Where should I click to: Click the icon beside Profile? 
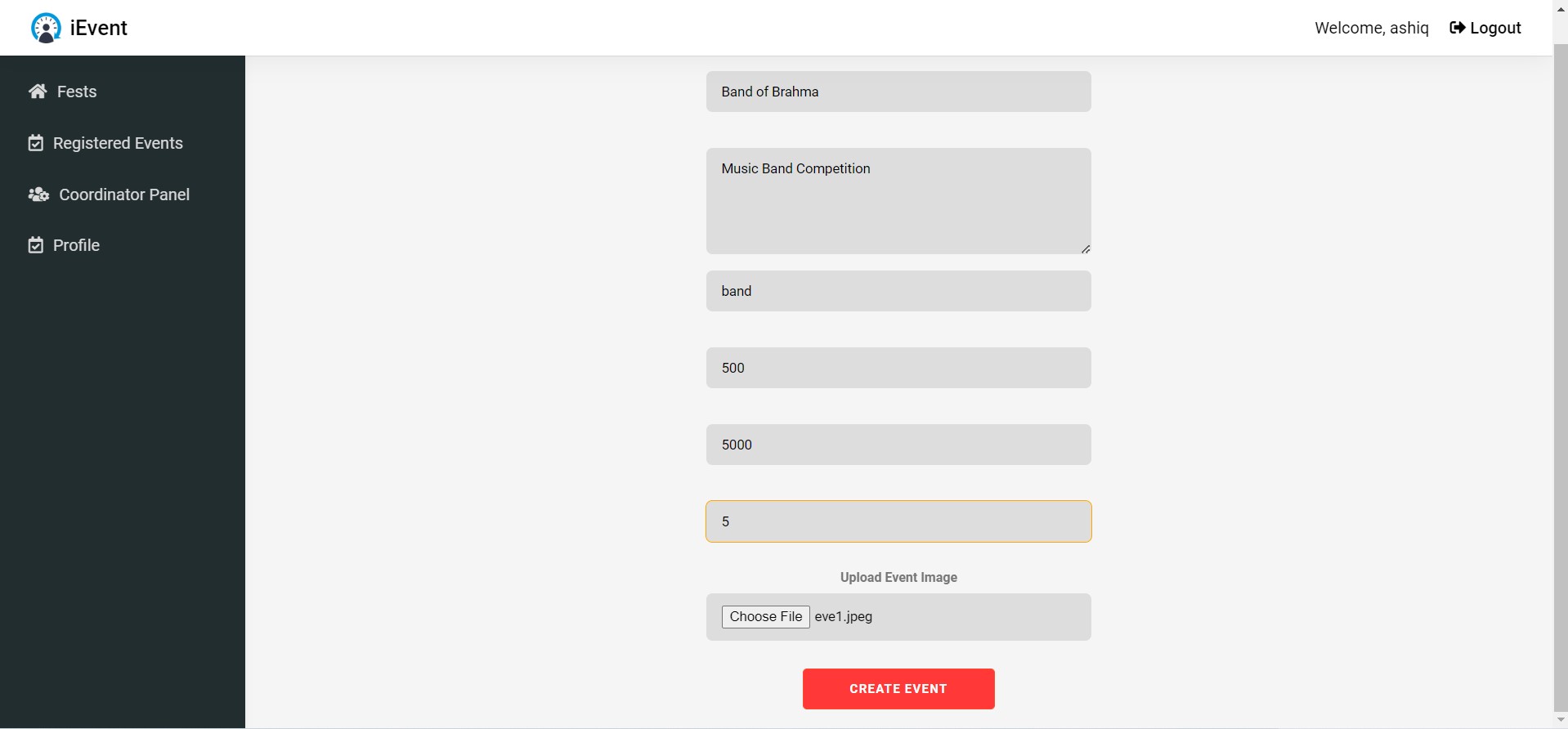point(35,244)
